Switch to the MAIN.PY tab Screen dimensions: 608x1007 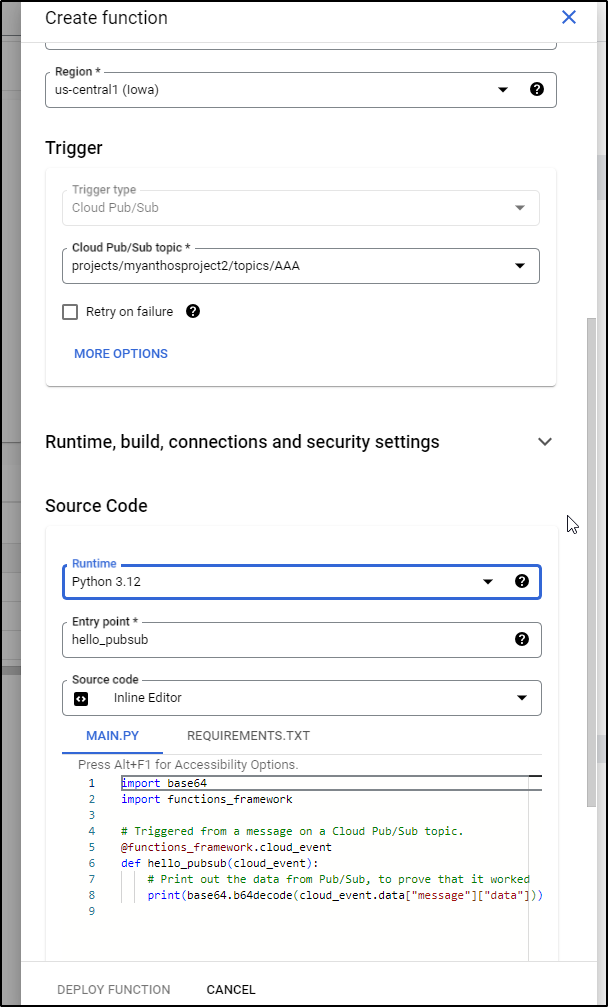tap(112, 736)
